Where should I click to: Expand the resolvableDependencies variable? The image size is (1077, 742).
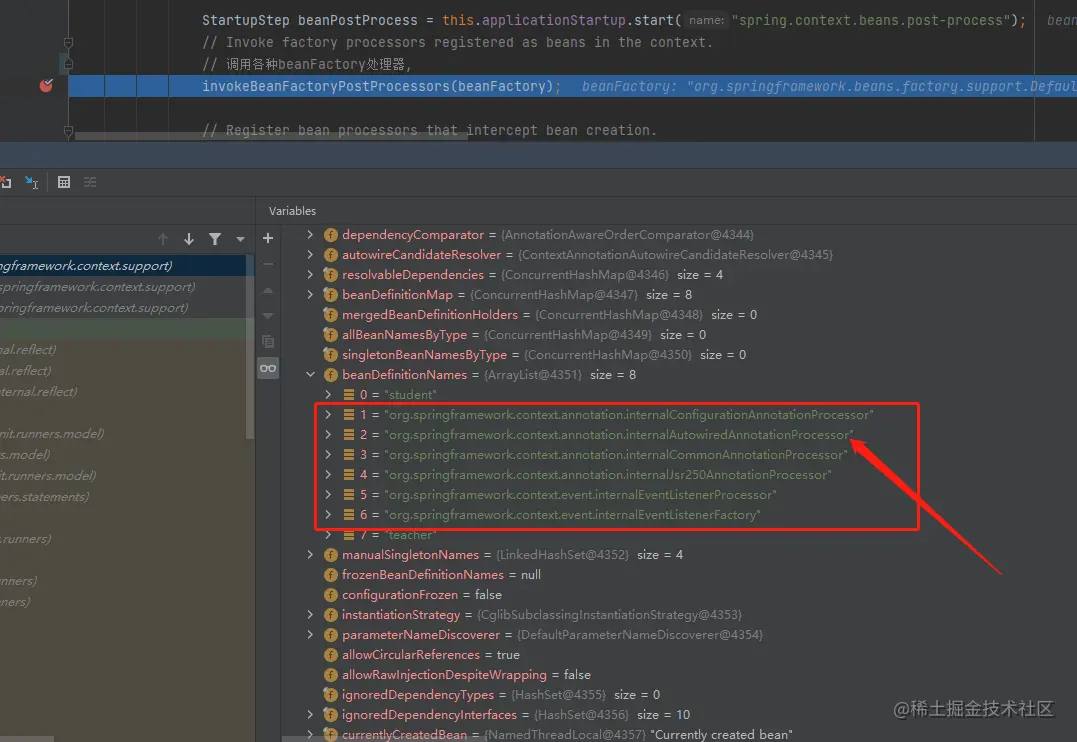310,275
